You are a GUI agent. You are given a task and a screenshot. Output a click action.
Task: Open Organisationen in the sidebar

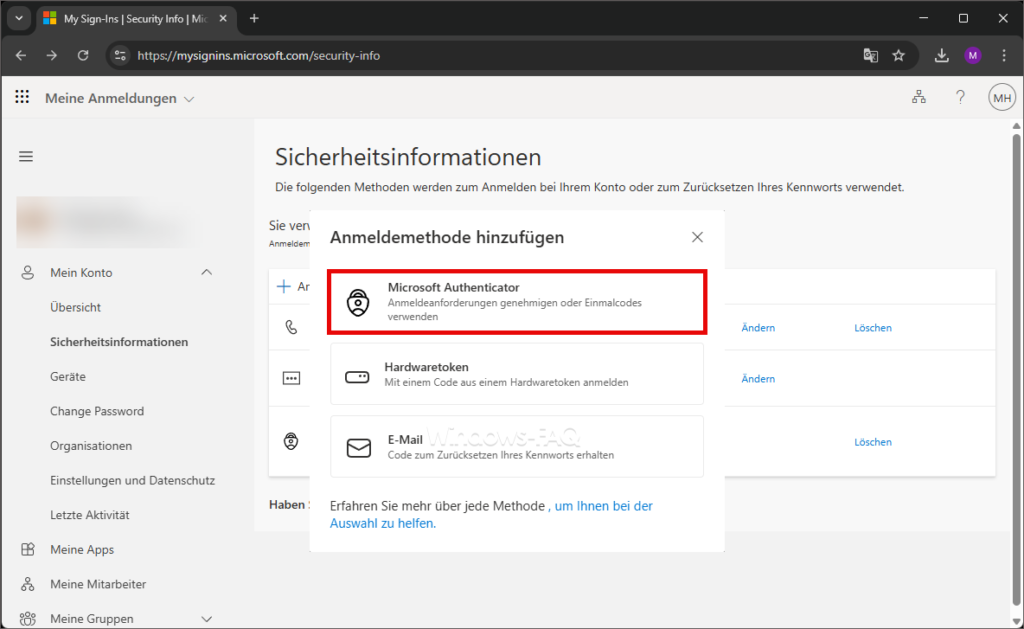point(91,445)
